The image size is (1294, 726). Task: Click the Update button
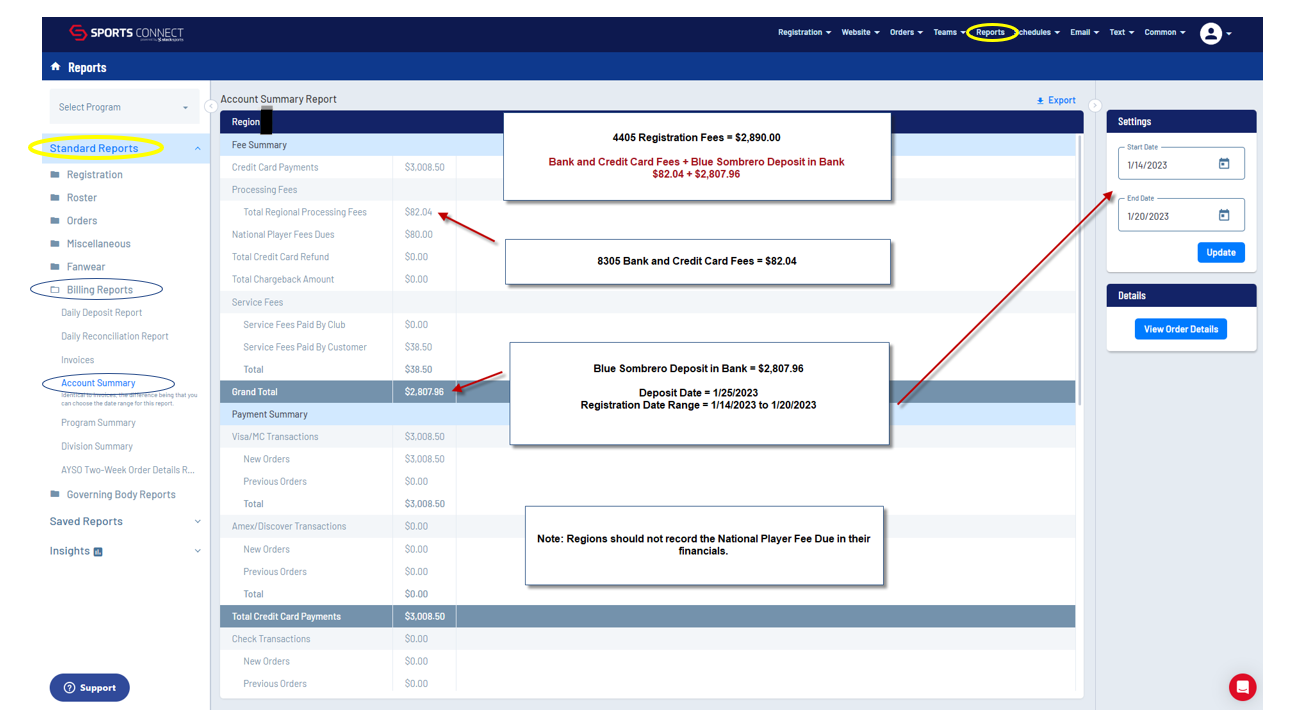tap(1220, 252)
